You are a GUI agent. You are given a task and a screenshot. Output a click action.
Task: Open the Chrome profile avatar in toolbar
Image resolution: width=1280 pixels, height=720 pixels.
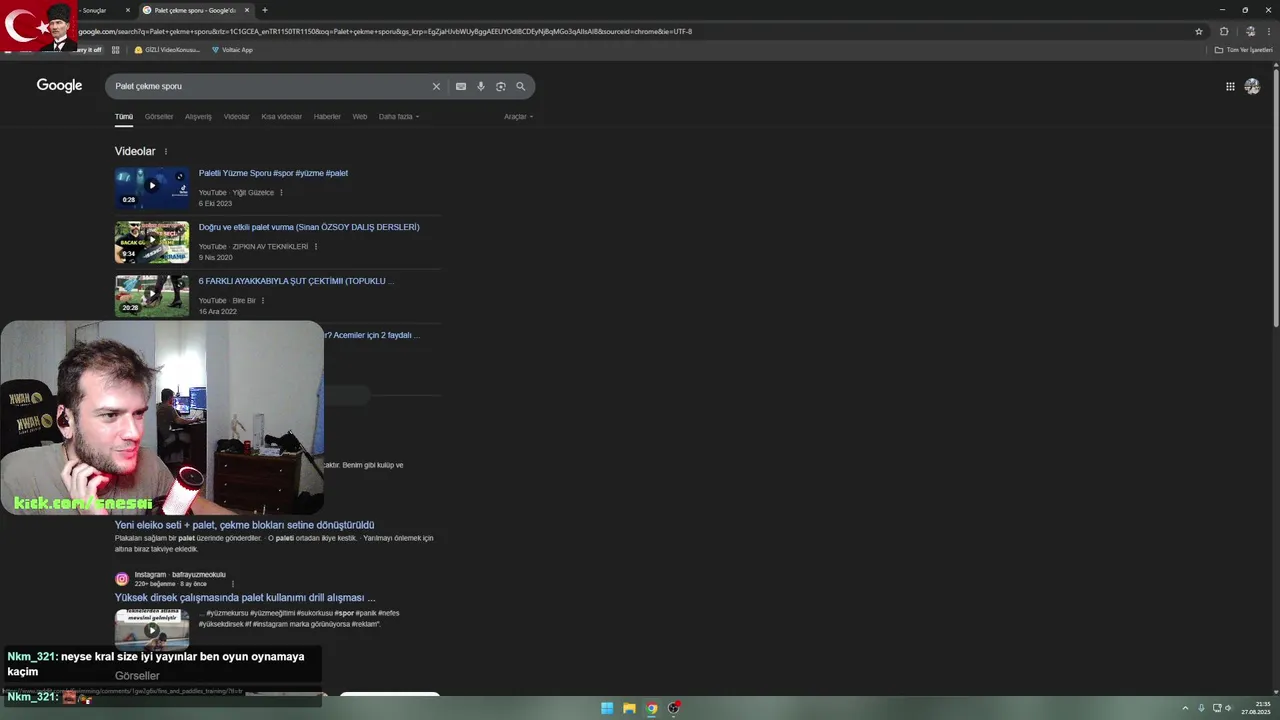[x=1250, y=31]
